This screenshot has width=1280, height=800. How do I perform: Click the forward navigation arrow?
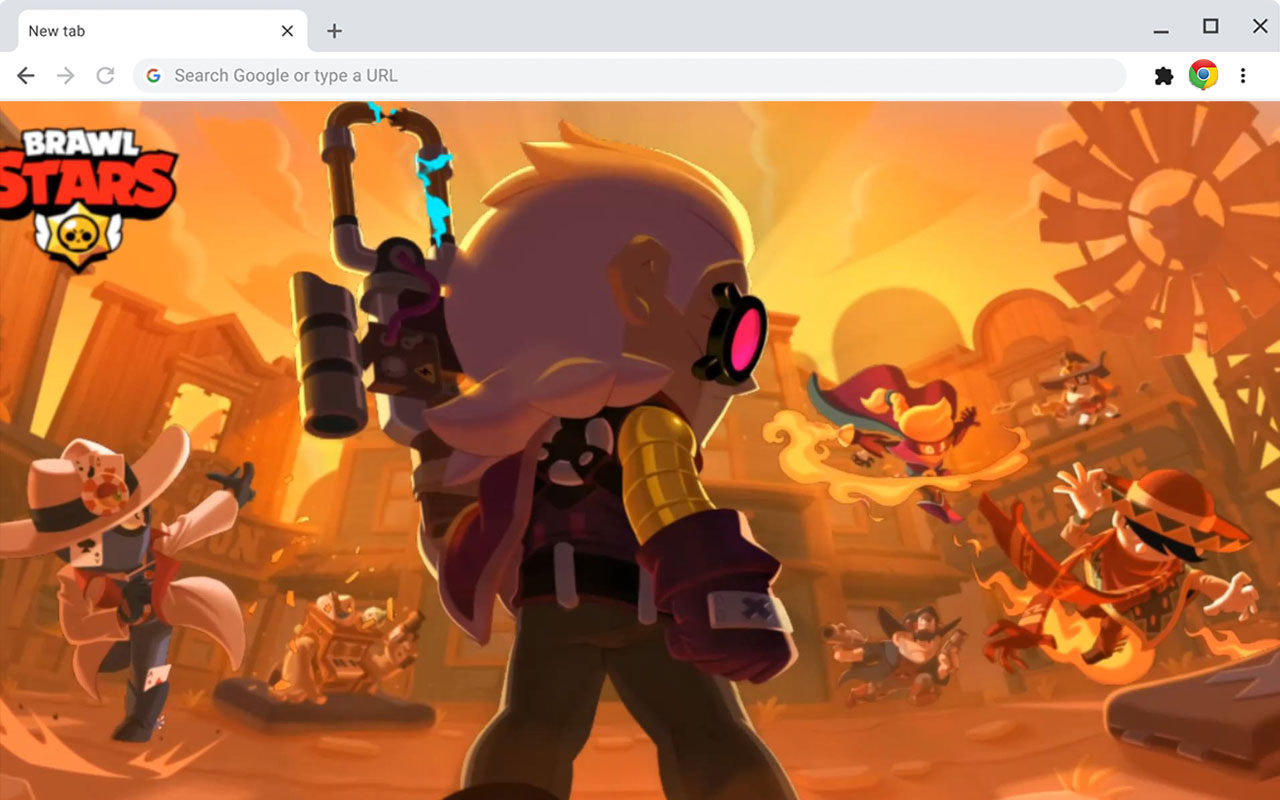pyautogui.click(x=65, y=75)
